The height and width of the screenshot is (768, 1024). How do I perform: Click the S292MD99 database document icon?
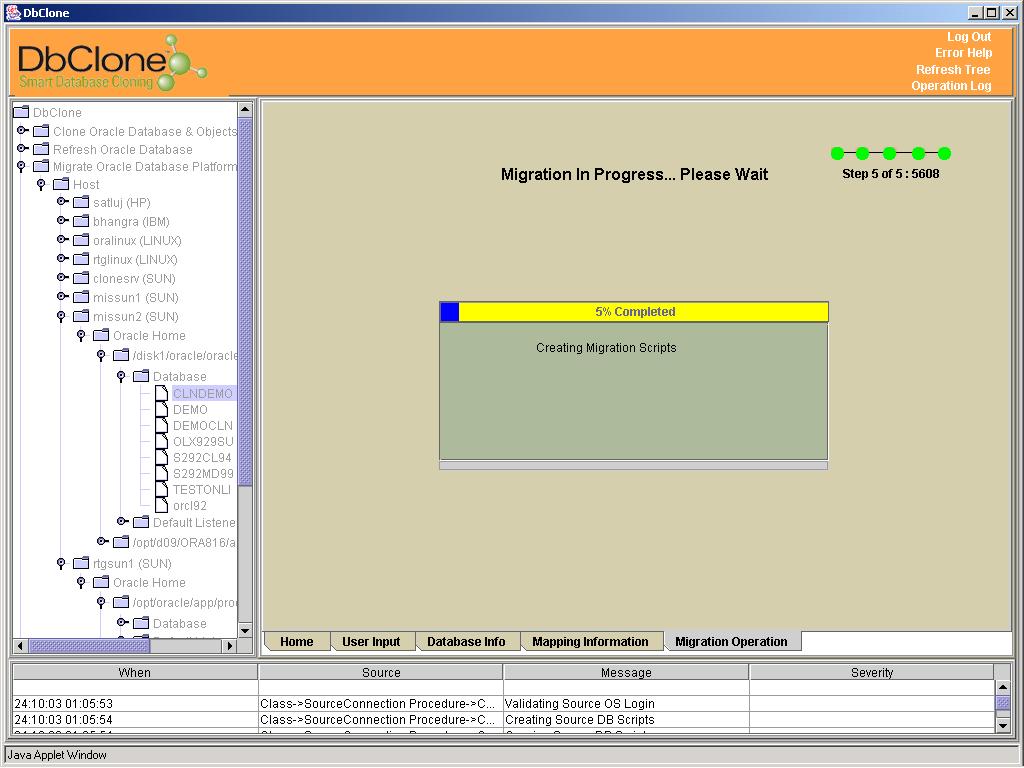161,473
